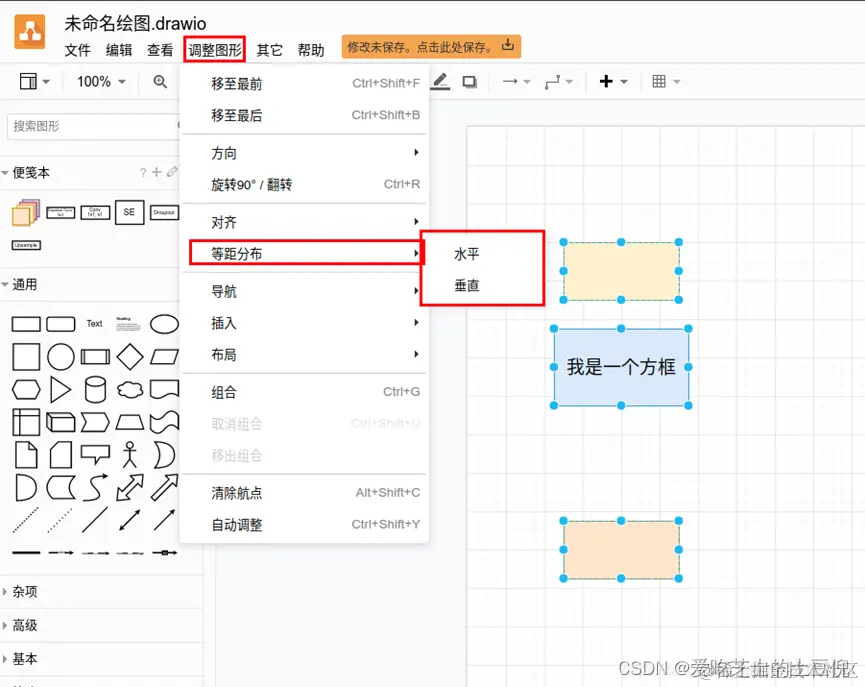Pick the rounded rectangle shape
865x687 pixels.
click(x=61, y=324)
